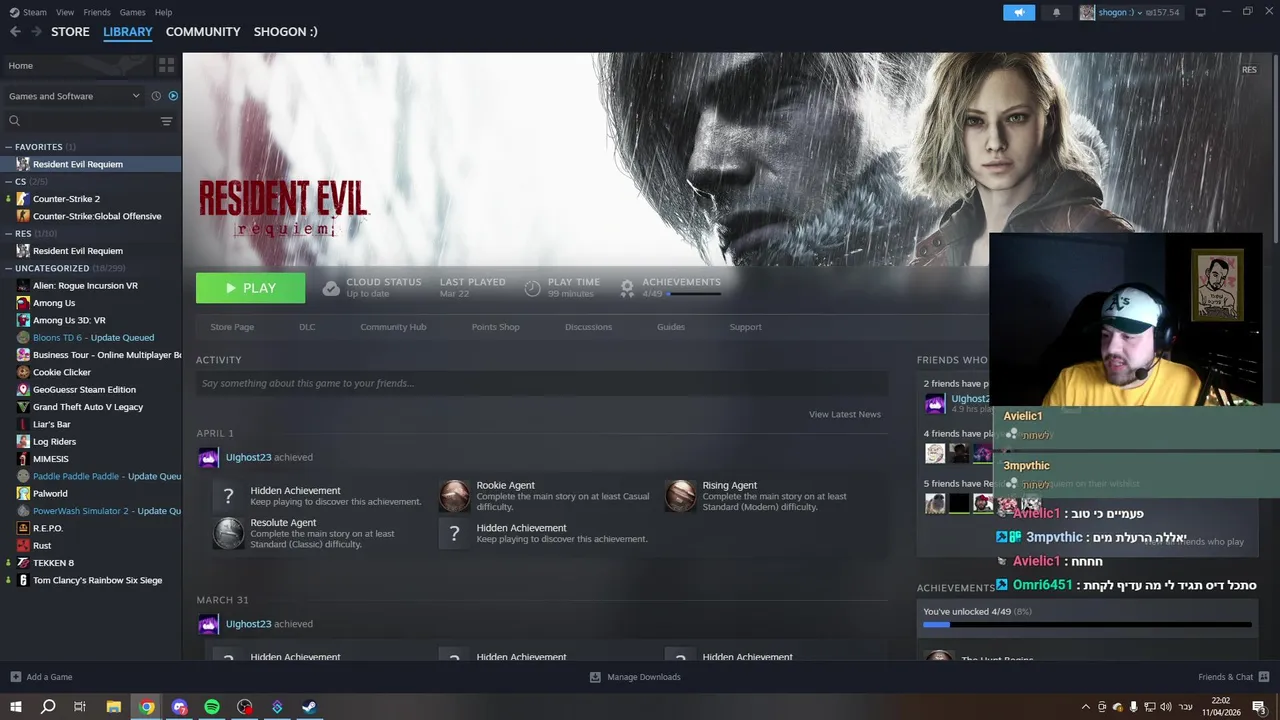Image resolution: width=1280 pixels, height=720 pixels.
Task: Open File Explorer from the taskbar
Action: 114,707
